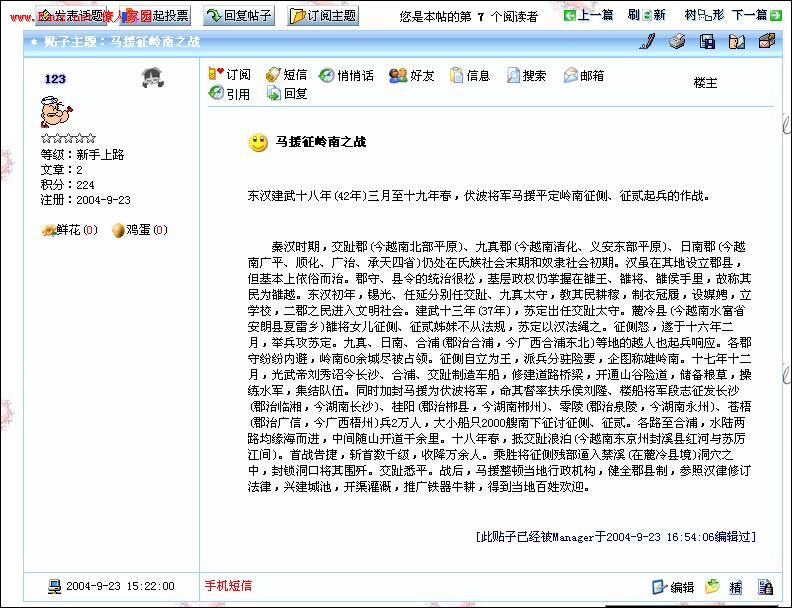This screenshot has height=608, width=792.
Task: Click 编辑 to edit the post
Action: 673,587
